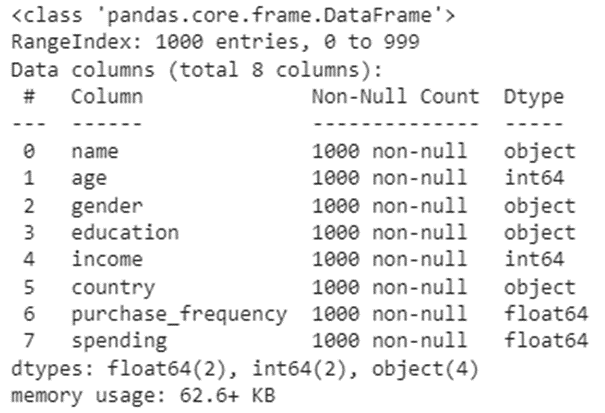
Task: Select the 'name' column label
Action: (x=94, y=152)
